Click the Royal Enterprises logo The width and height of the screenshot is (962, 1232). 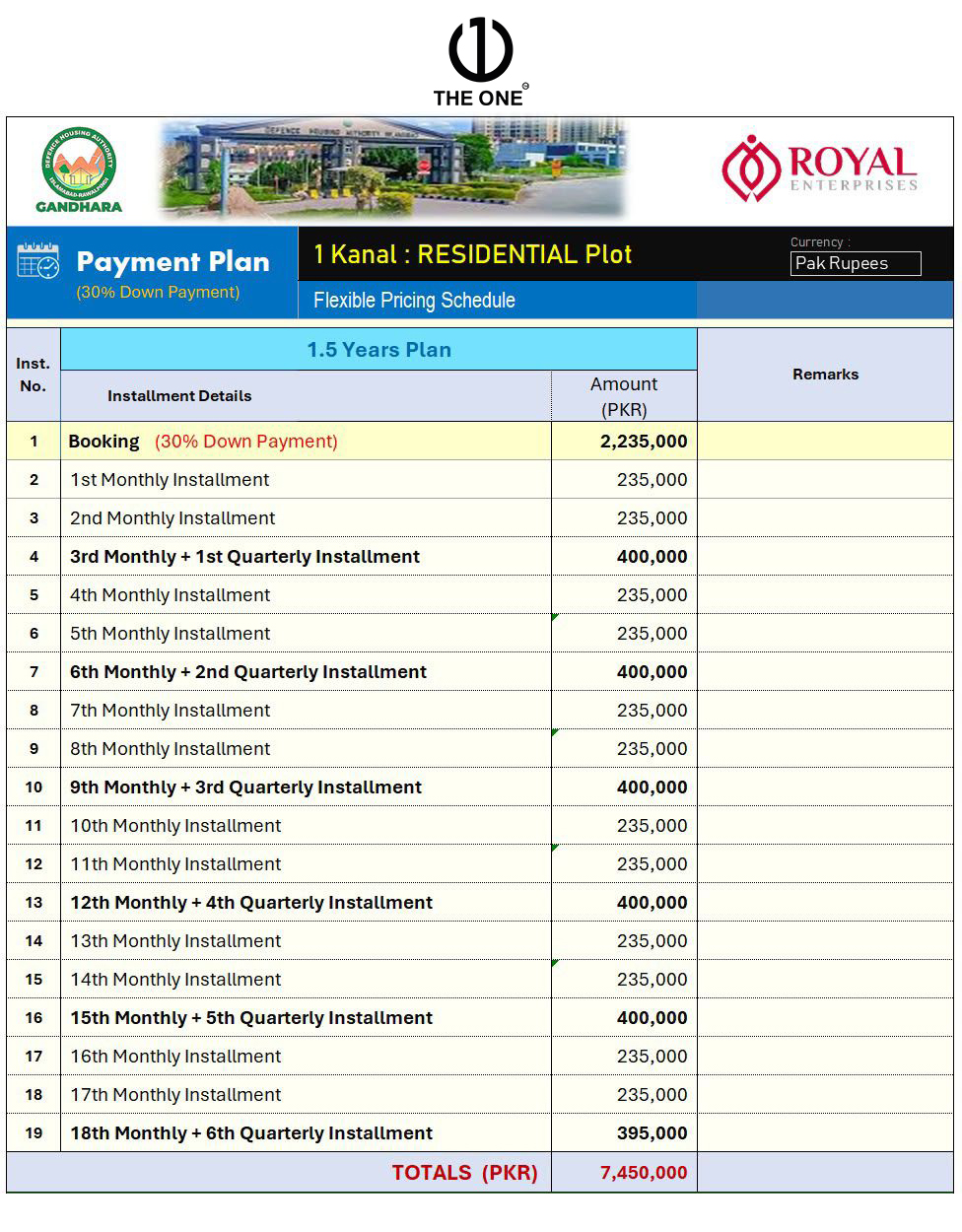pos(820,169)
